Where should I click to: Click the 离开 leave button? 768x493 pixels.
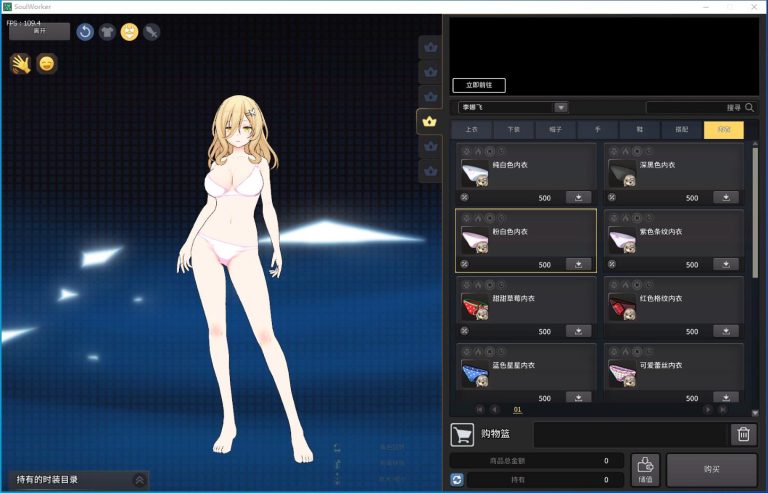[x=40, y=31]
